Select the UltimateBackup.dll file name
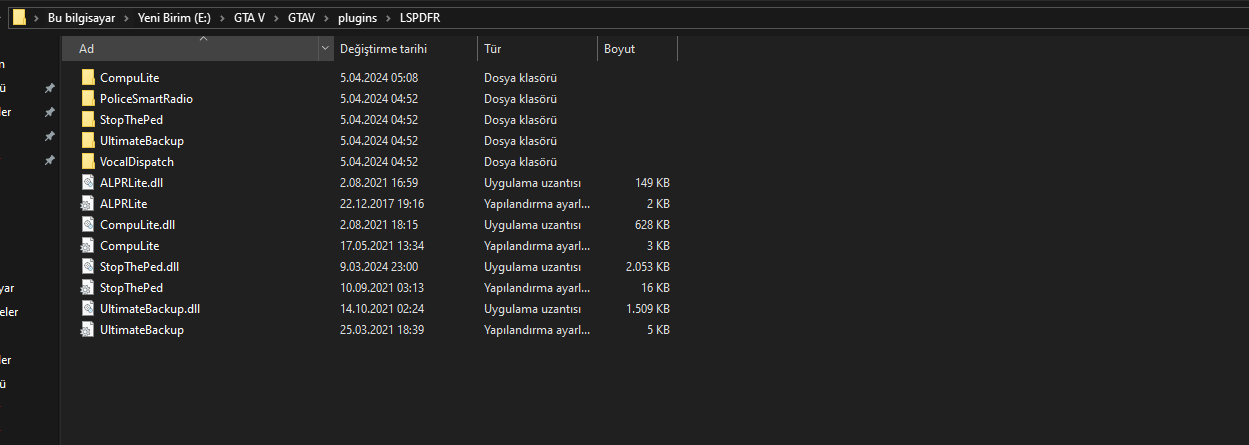This screenshot has width=1249, height=445. click(150, 308)
